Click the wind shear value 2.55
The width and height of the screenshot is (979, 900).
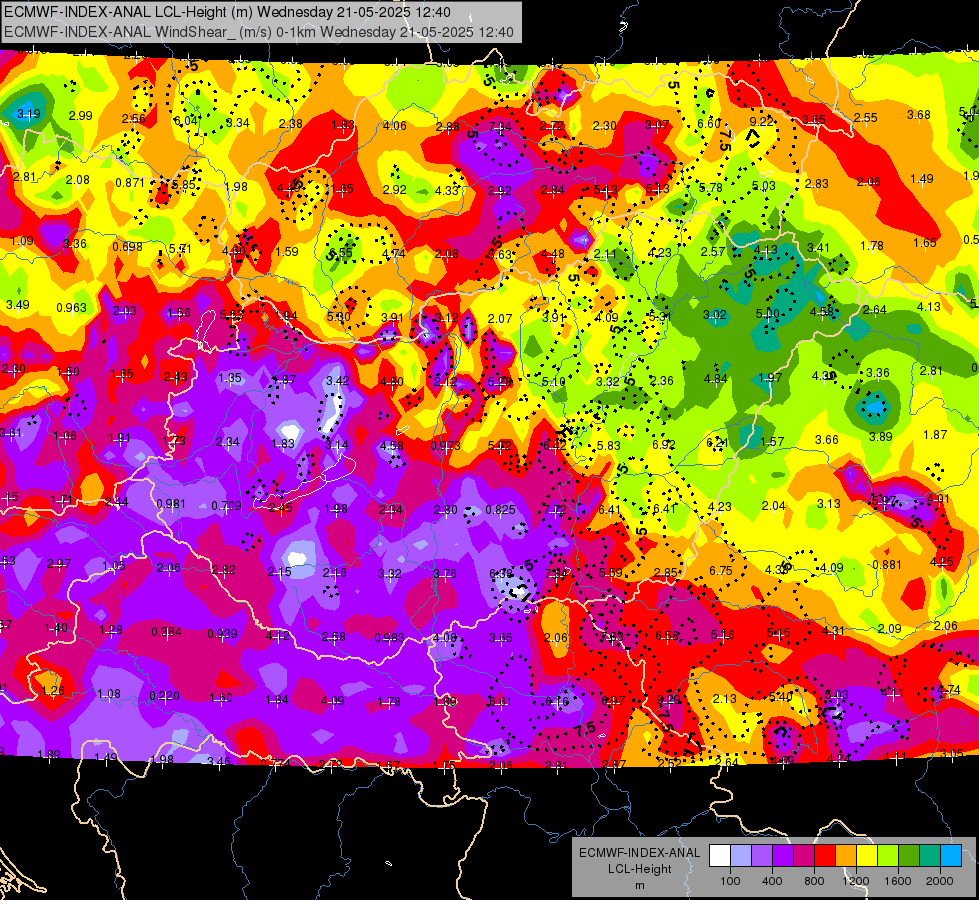(865, 117)
